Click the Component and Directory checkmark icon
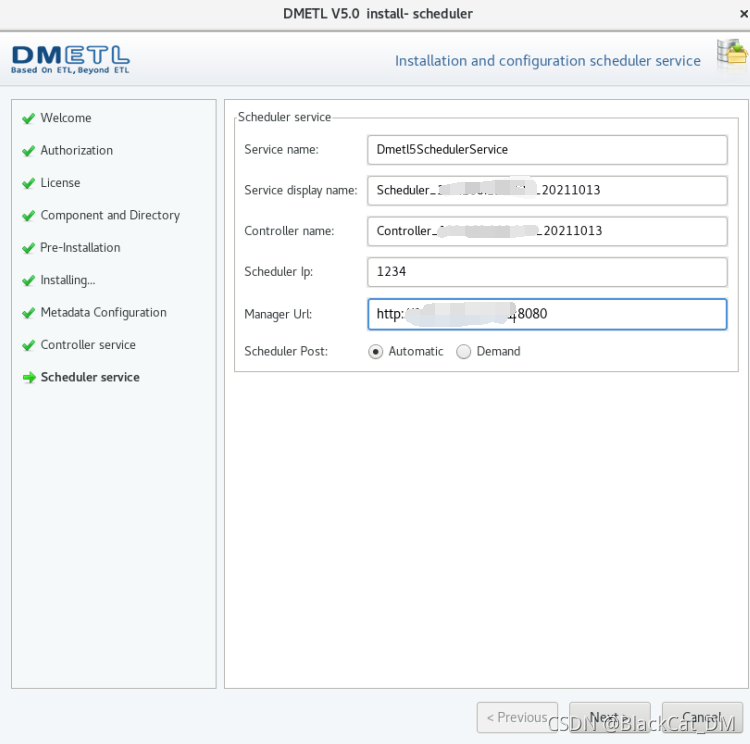The height and width of the screenshot is (744, 750). 29,216
